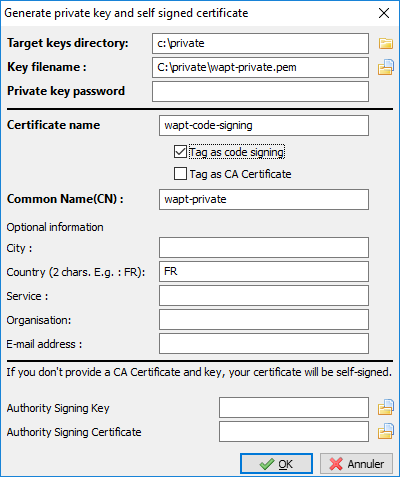The width and height of the screenshot is (400, 477).
Task: Browse folder for Target keys directory
Action: (386, 43)
